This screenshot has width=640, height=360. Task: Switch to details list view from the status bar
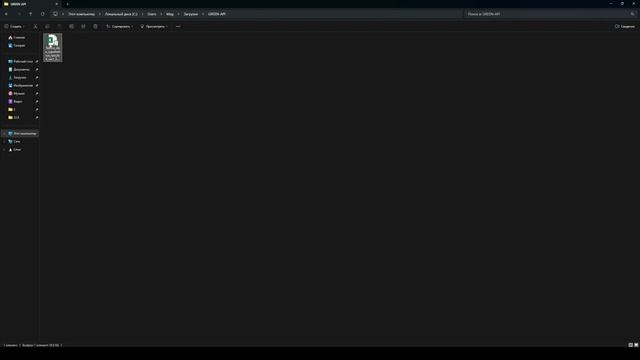[x=630, y=345]
